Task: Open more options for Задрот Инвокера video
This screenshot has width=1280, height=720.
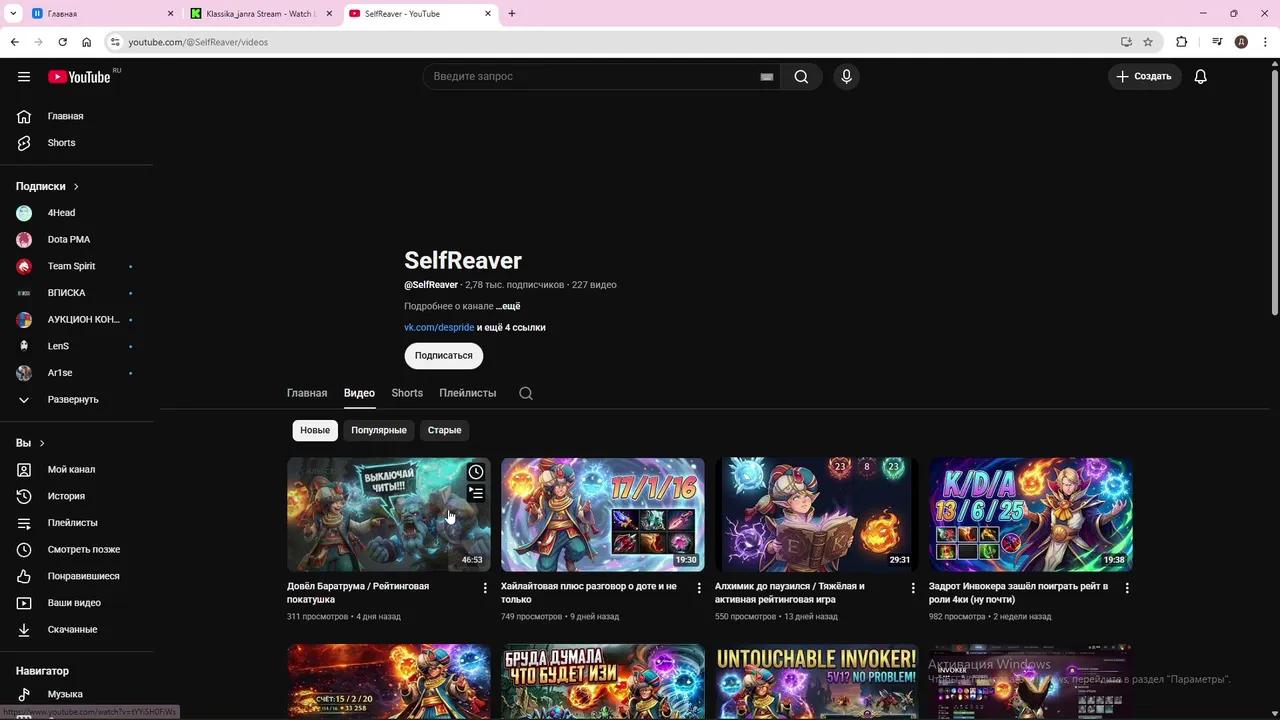Action: coord(1127,588)
